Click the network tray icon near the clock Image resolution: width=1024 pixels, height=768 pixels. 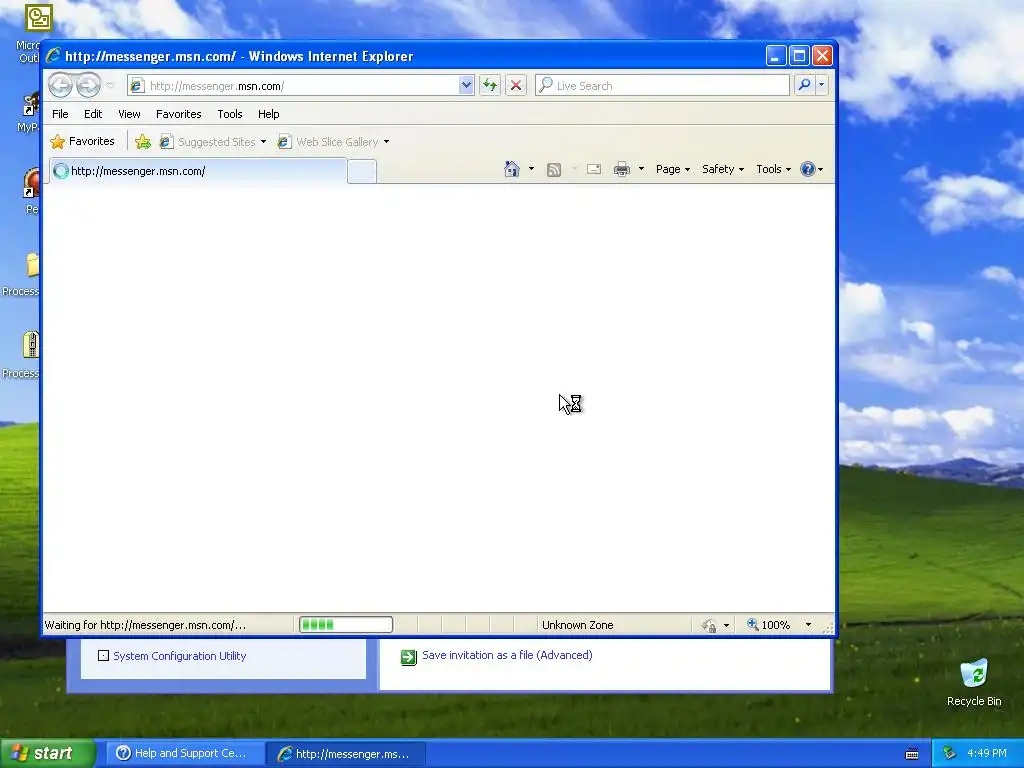[x=950, y=753]
